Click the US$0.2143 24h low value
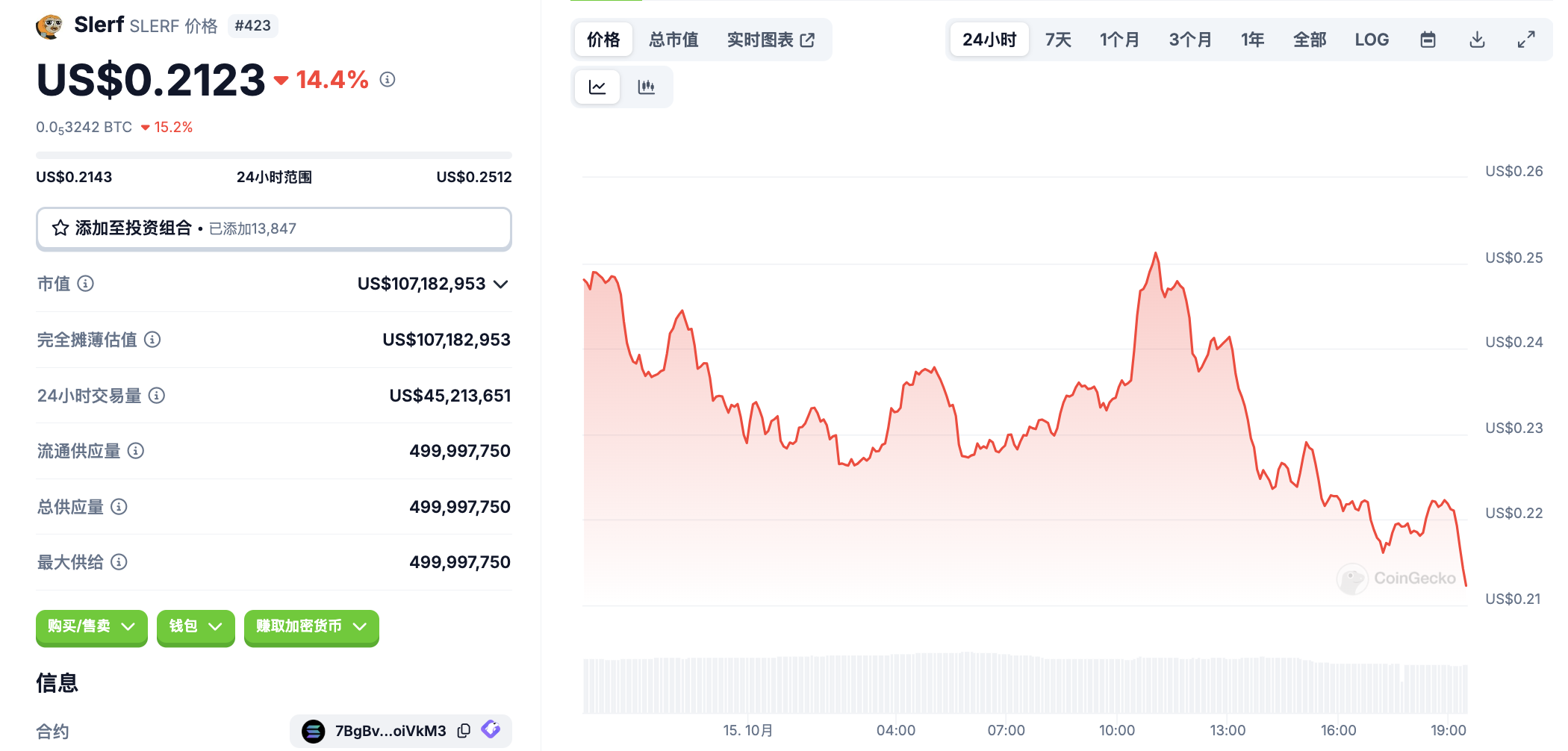The width and height of the screenshot is (1568, 751). pyautogui.click(x=74, y=177)
